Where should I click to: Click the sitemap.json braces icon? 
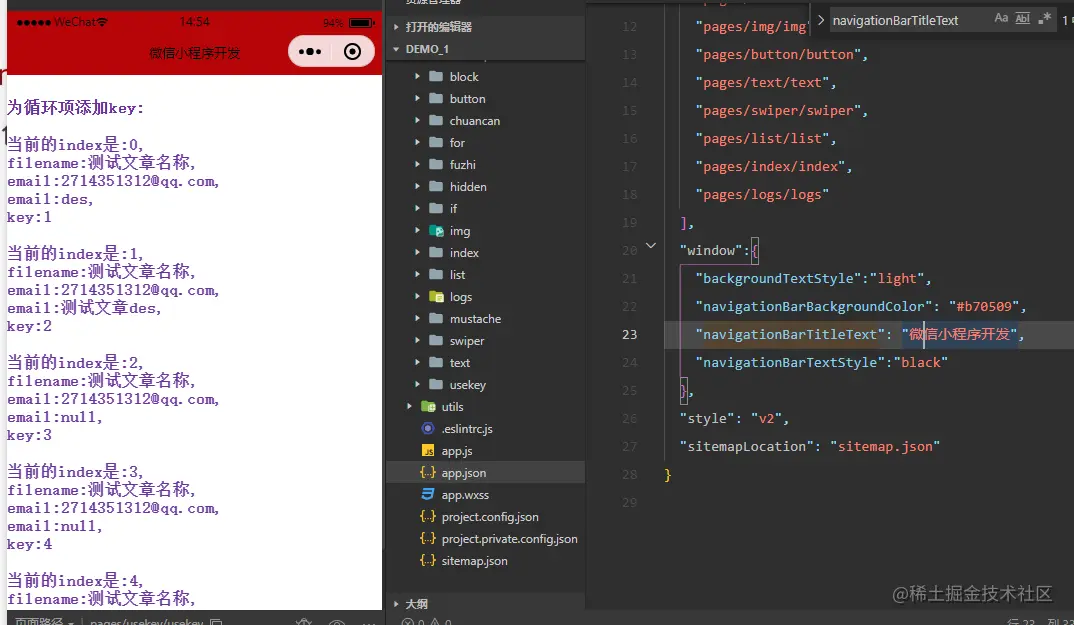428,560
